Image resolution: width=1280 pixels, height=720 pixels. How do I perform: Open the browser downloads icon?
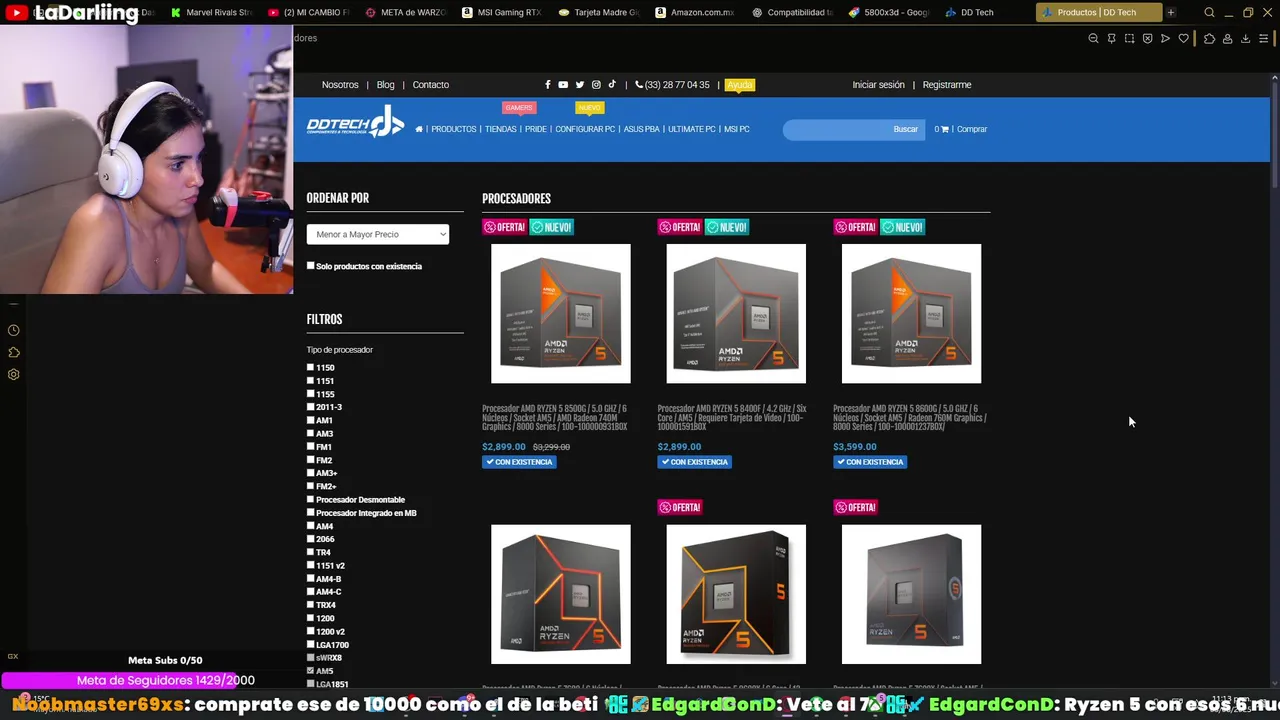coord(1245,39)
